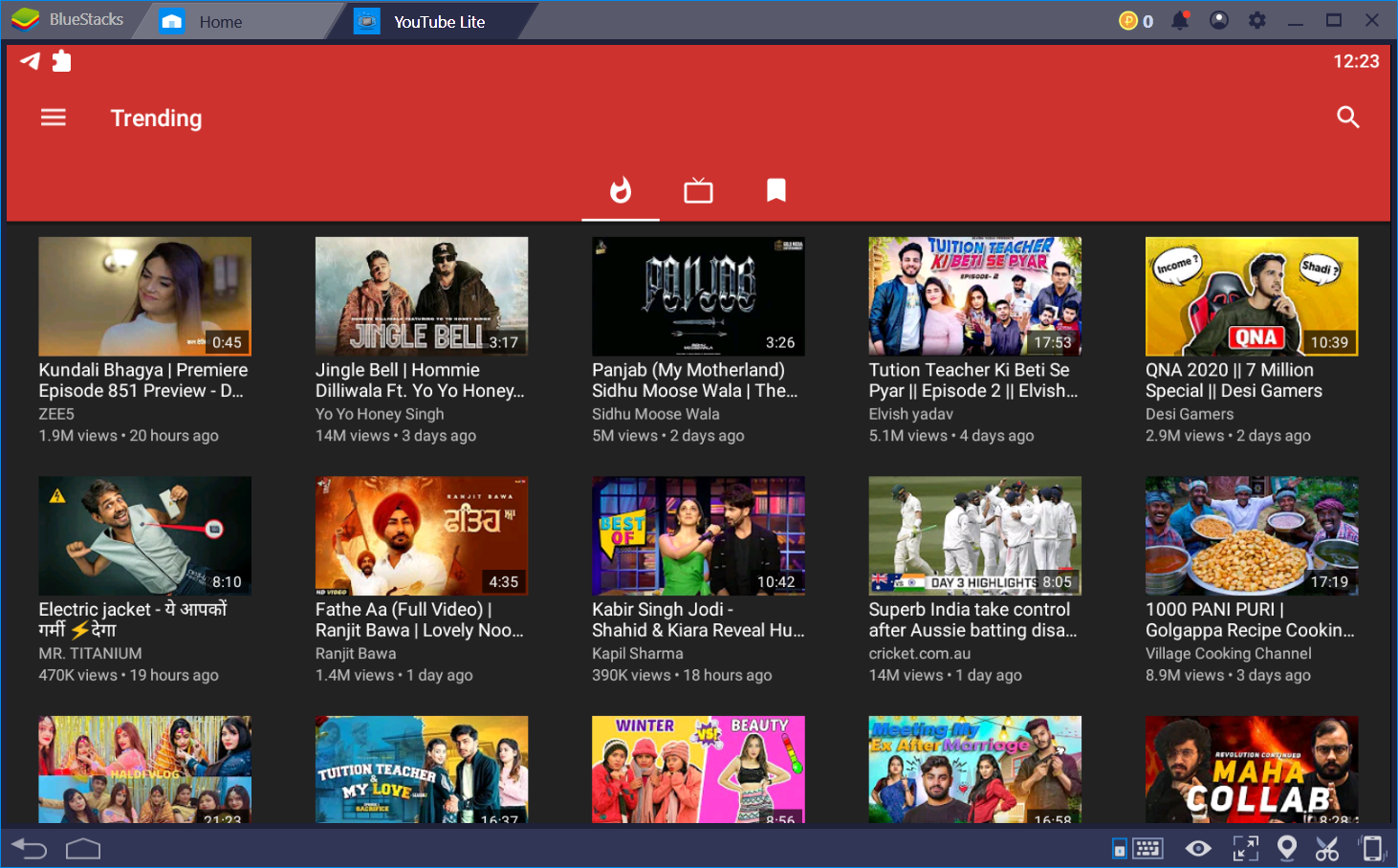The image size is (1398, 868).
Task: Play the Fathe Aa video thumbnail
Action: point(422,535)
